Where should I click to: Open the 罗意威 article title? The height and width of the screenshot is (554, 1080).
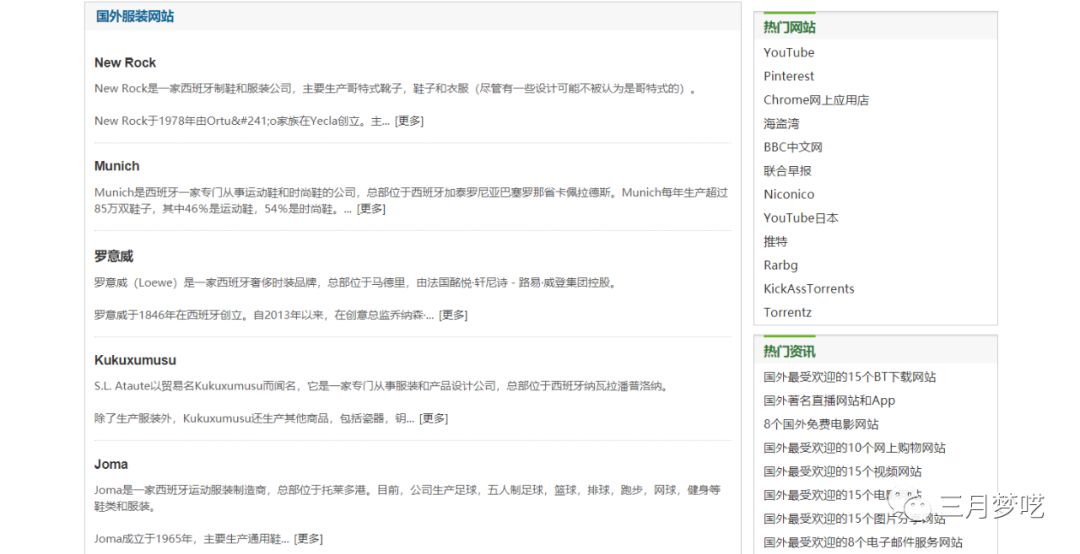[114, 256]
